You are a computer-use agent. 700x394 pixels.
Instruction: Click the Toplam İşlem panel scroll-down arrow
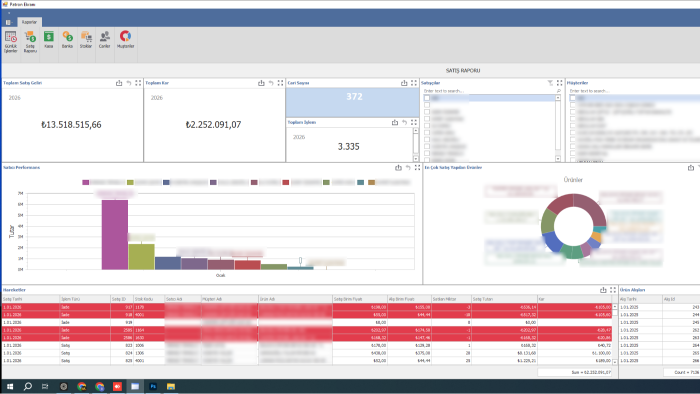(416, 159)
